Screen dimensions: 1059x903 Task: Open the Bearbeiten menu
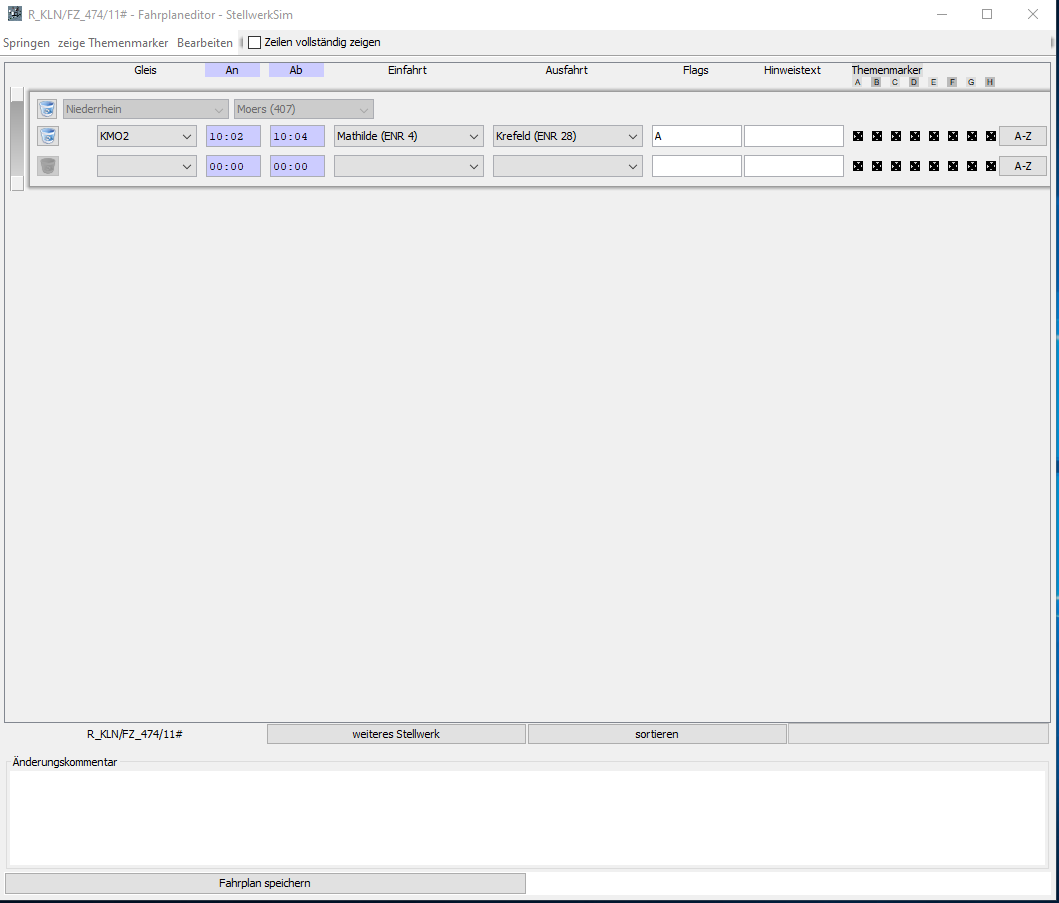tap(204, 43)
